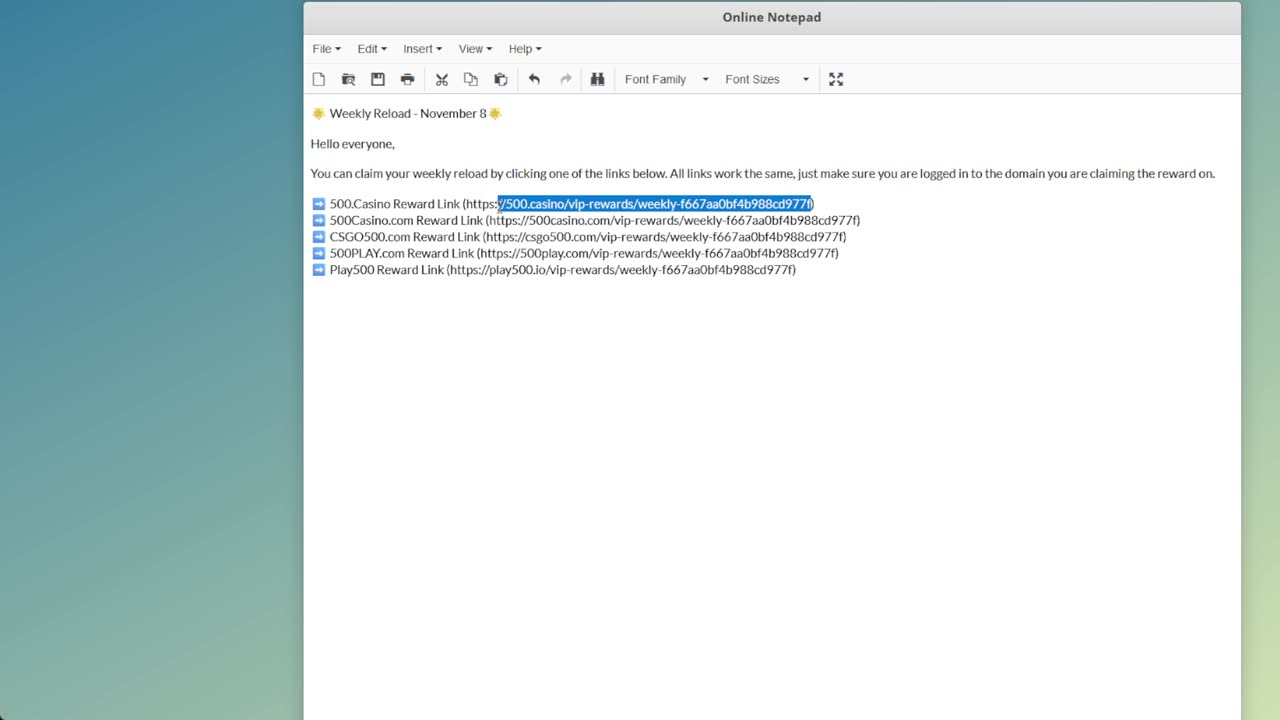
Task: Click the https://csgo500.com URL text
Action: (x=664, y=237)
